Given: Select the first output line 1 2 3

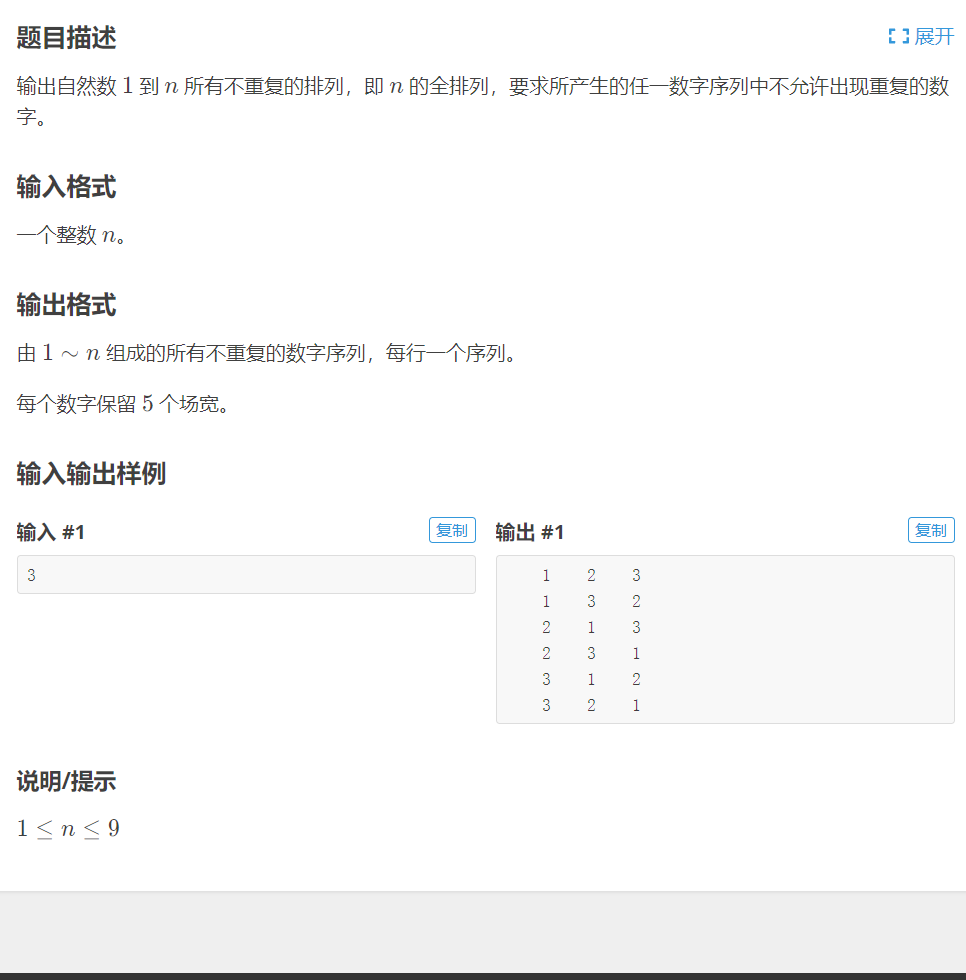Looking at the screenshot, I should coord(590,575).
